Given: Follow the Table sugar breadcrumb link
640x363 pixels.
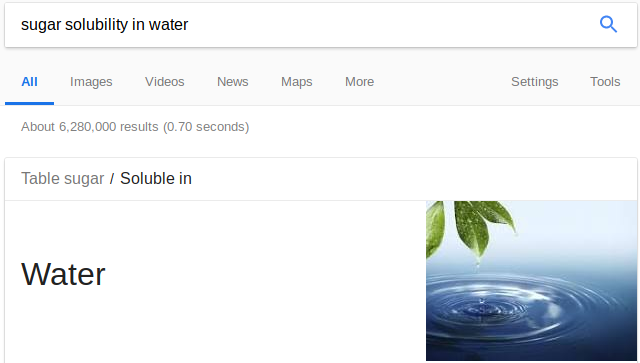Looking at the screenshot, I should pyautogui.click(x=62, y=178).
